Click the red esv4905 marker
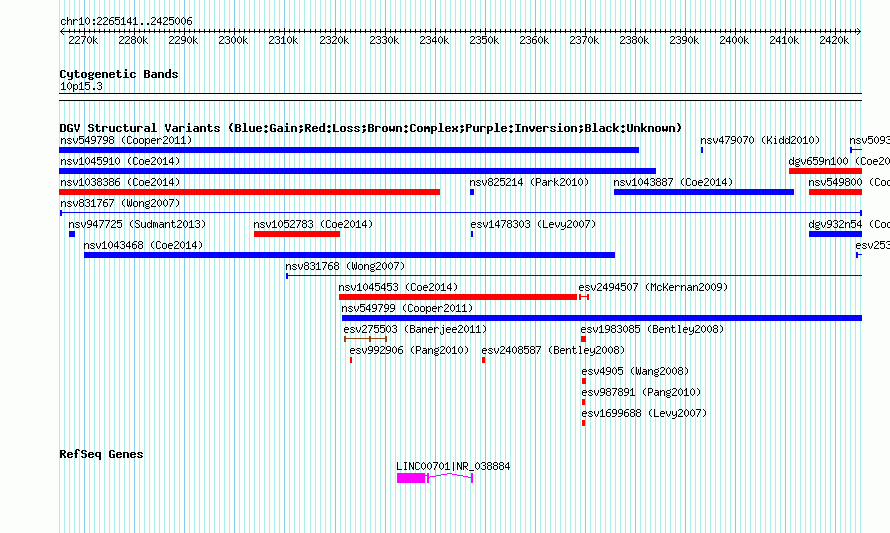890x533 pixels. click(583, 381)
